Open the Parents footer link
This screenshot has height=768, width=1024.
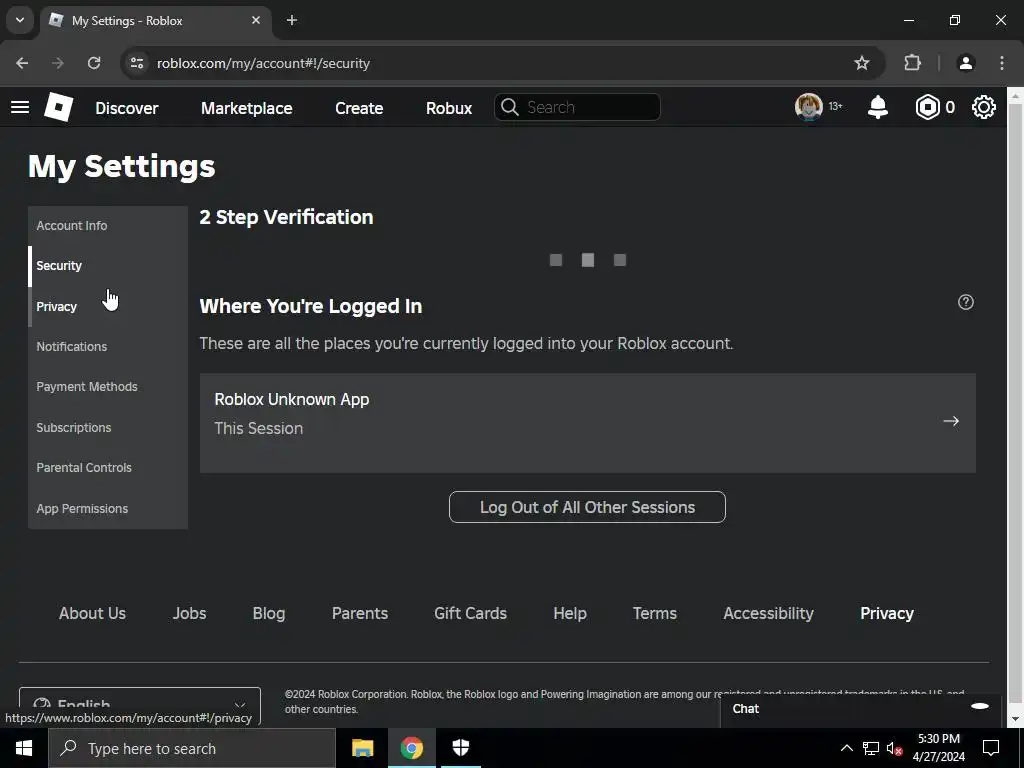[x=360, y=613]
